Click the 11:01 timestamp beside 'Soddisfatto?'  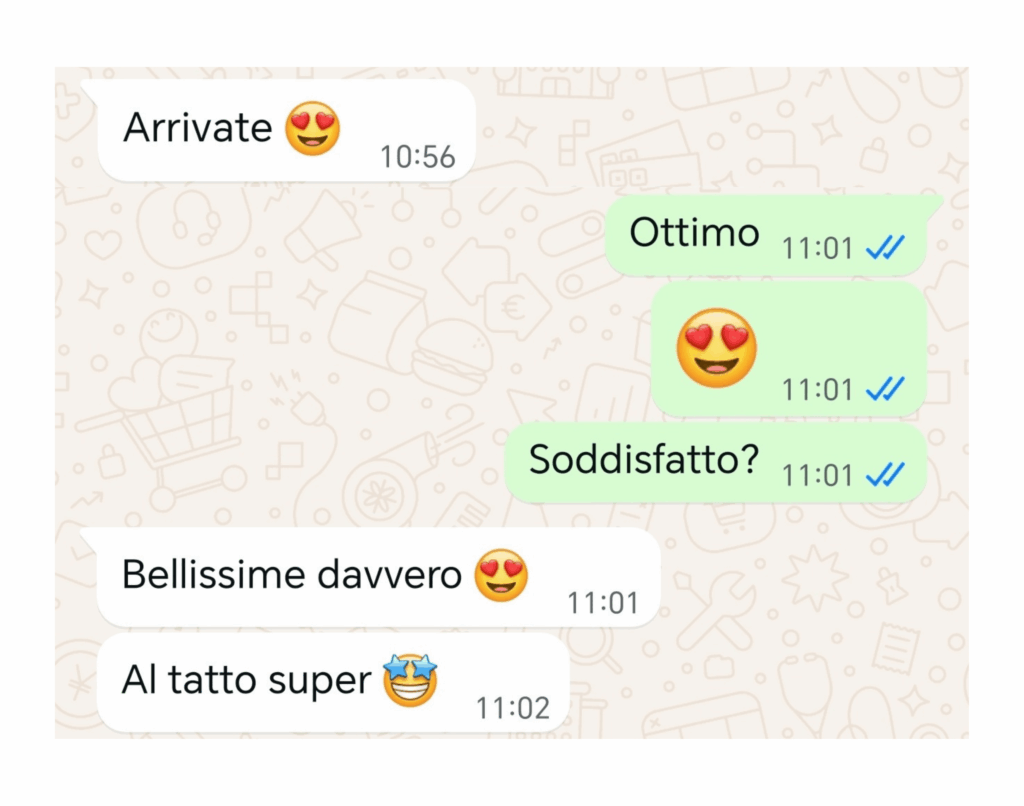tap(818, 476)
